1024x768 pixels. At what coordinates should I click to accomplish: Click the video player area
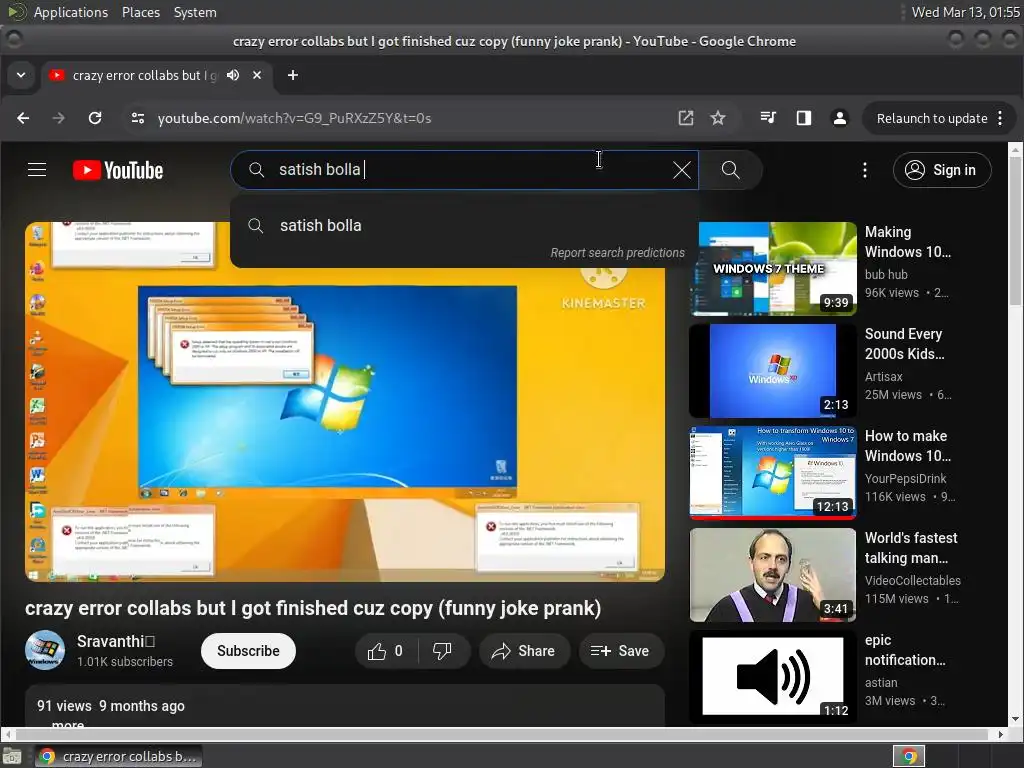coord(345,402)
